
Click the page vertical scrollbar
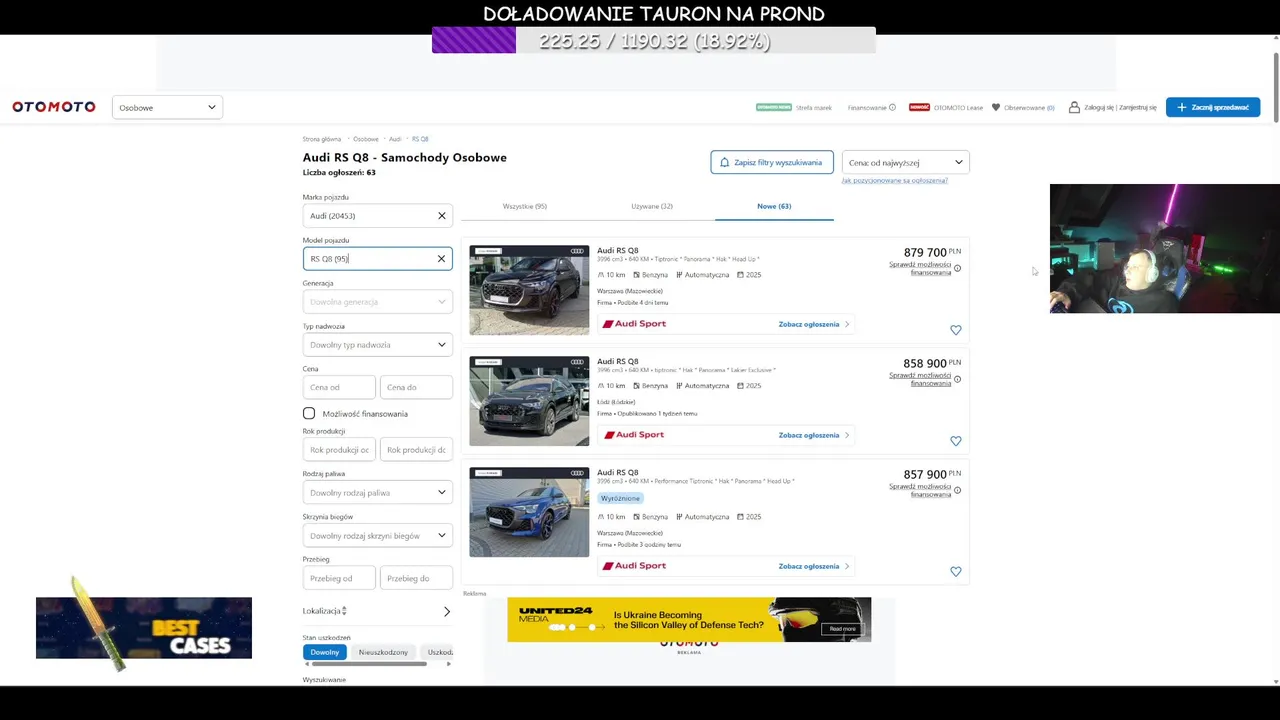1275,85
